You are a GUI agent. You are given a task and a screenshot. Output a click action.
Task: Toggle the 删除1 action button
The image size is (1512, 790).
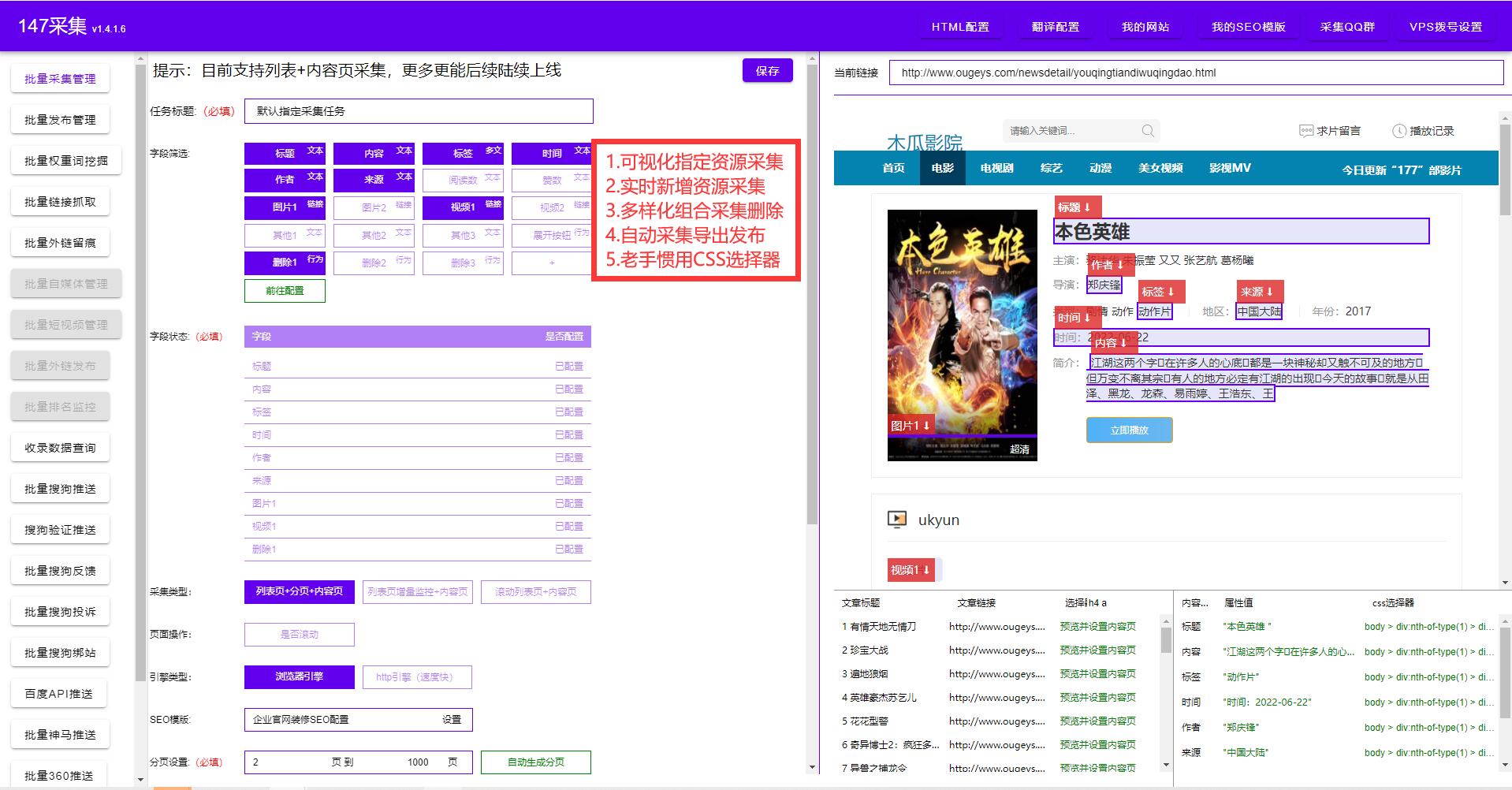(285, 263)
